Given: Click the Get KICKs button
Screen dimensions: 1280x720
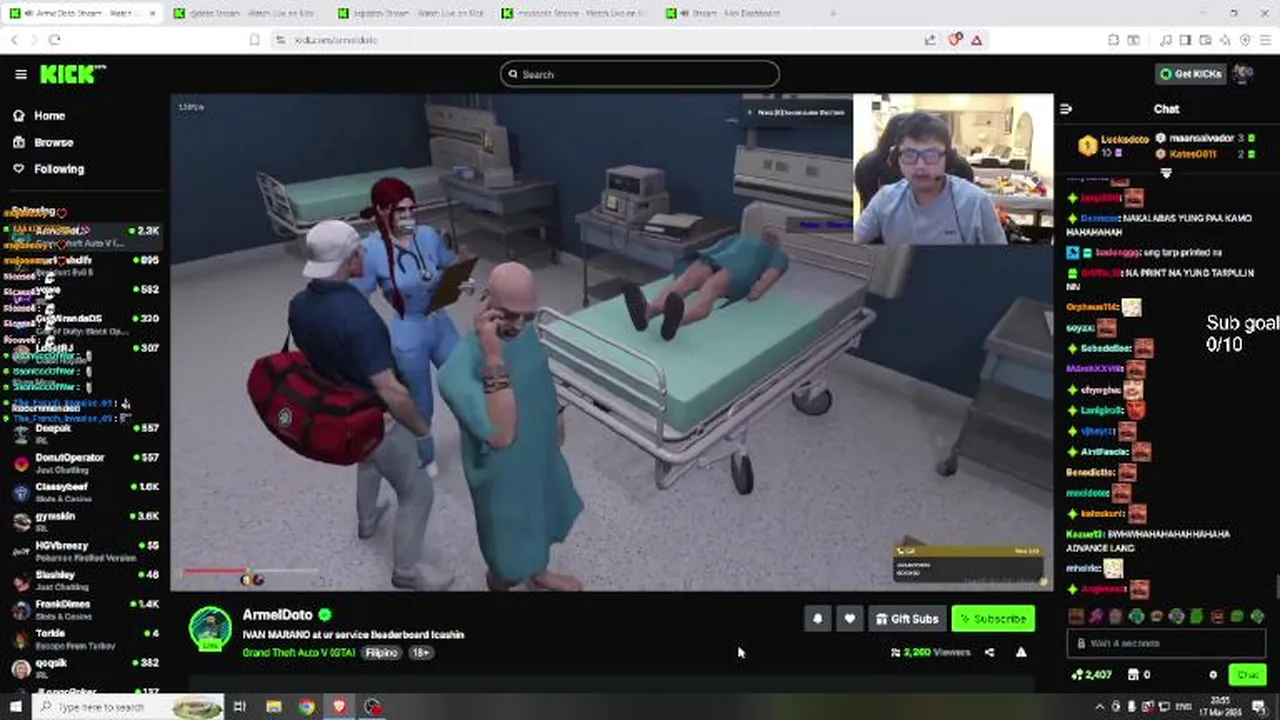Looking at the screenshot, I should pos(1190,74).
